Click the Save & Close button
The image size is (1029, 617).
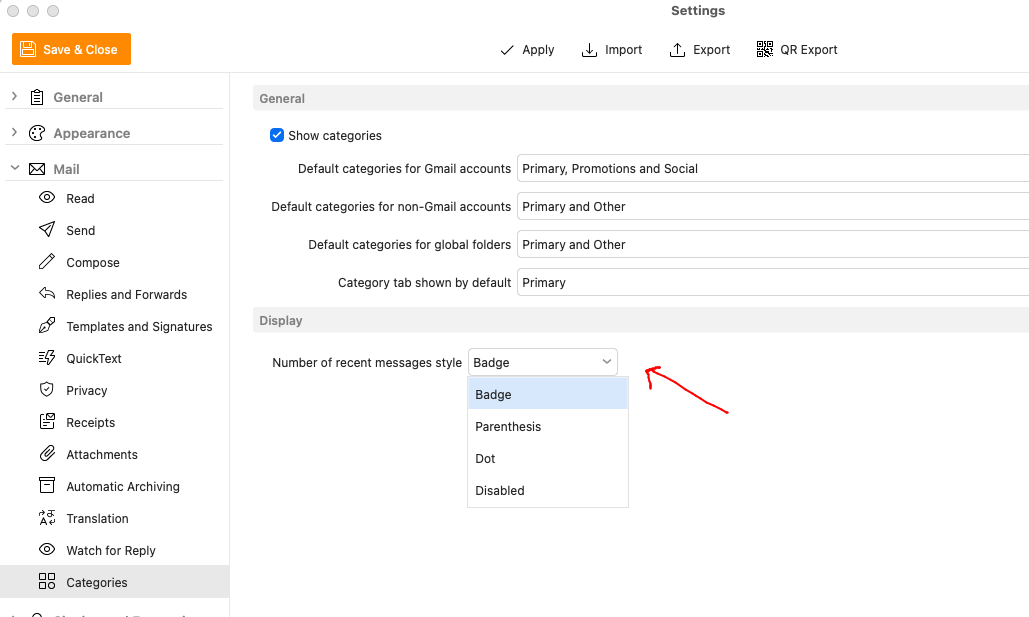coord(72,49)
